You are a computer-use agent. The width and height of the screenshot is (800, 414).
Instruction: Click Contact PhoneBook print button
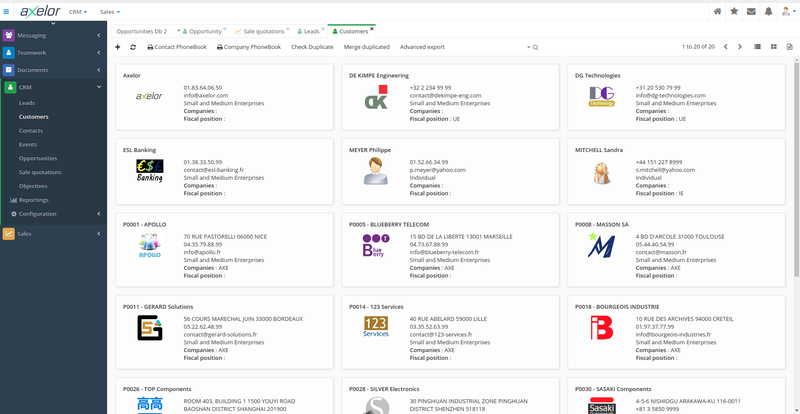point(177,47)
